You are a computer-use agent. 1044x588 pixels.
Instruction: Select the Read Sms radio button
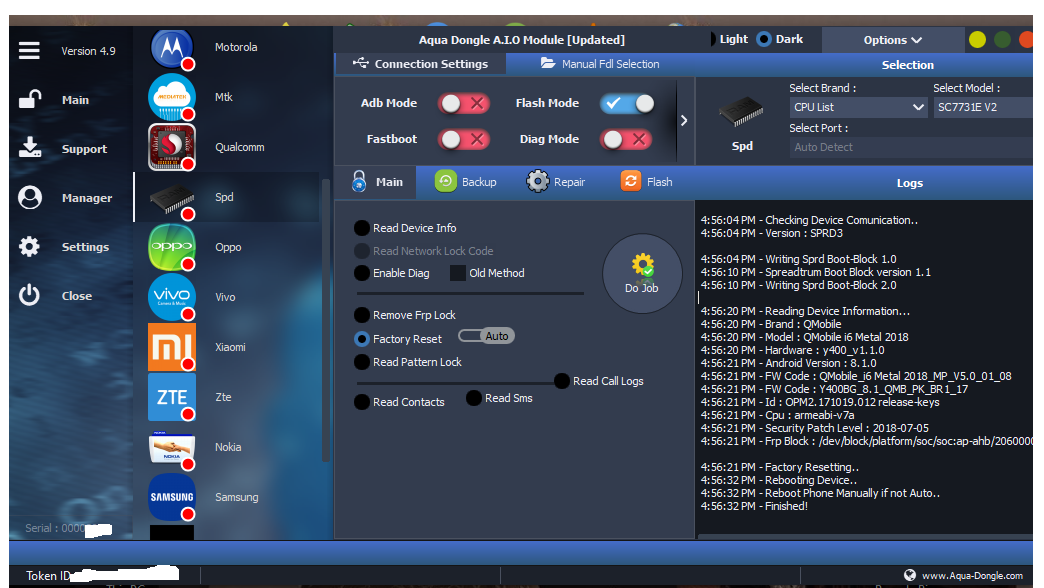pos(473,398)
